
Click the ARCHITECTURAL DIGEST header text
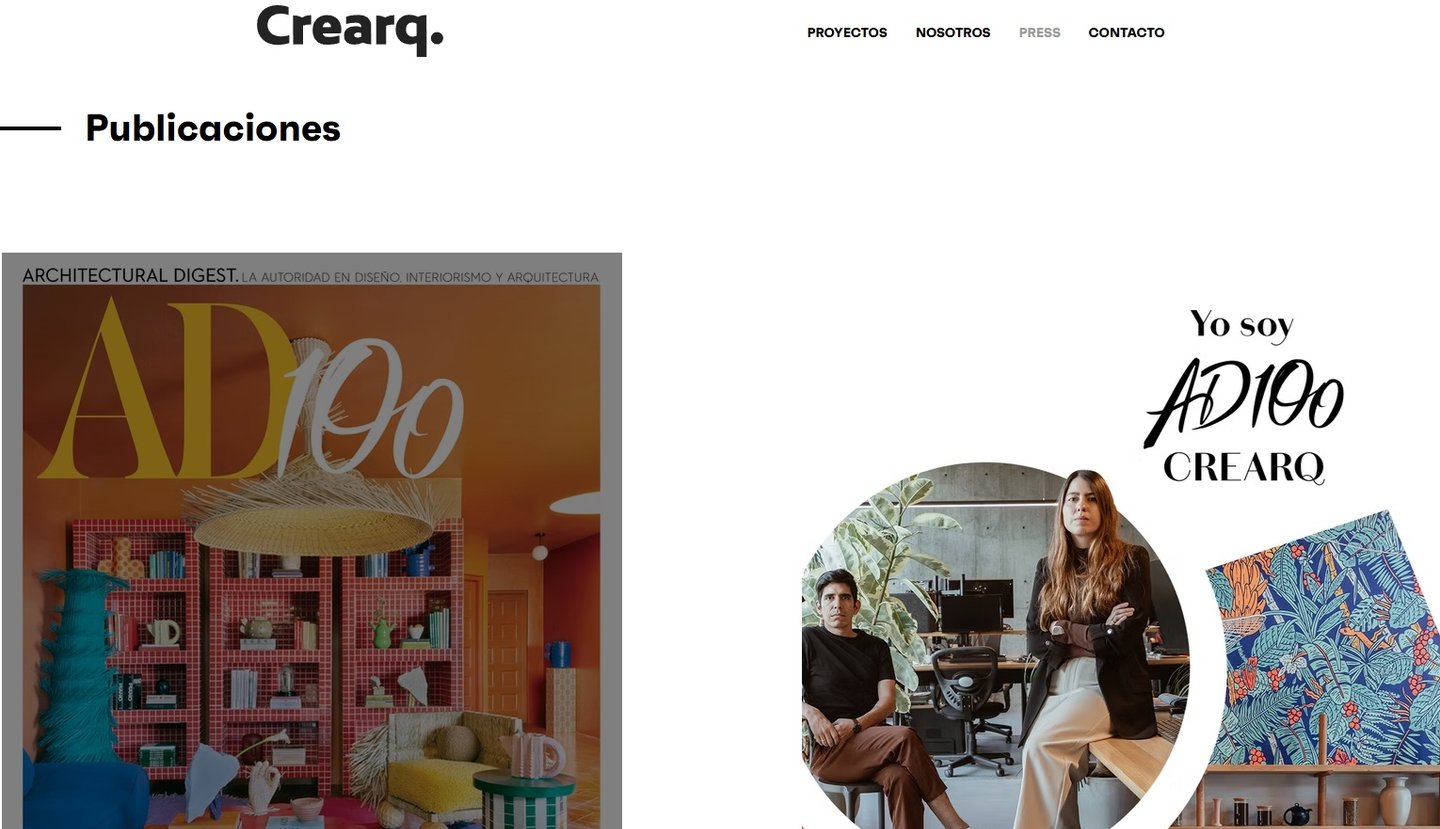point(130,275)
